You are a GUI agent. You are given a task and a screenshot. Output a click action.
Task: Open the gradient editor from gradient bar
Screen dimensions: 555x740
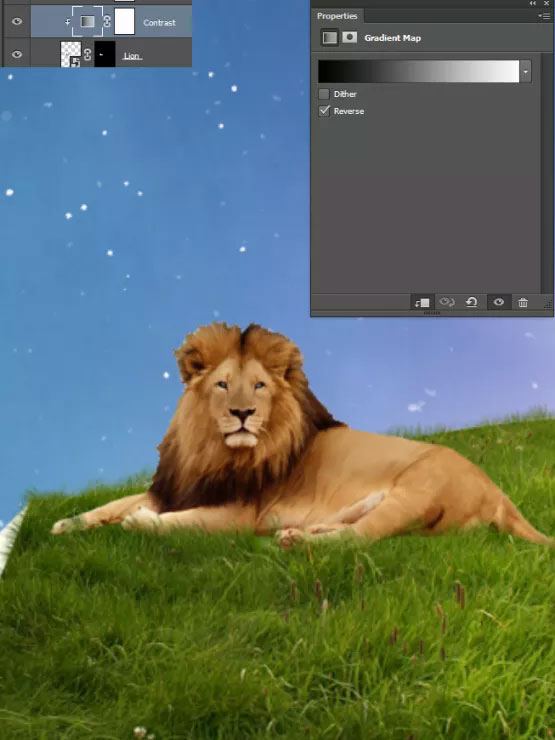(419, 71)
